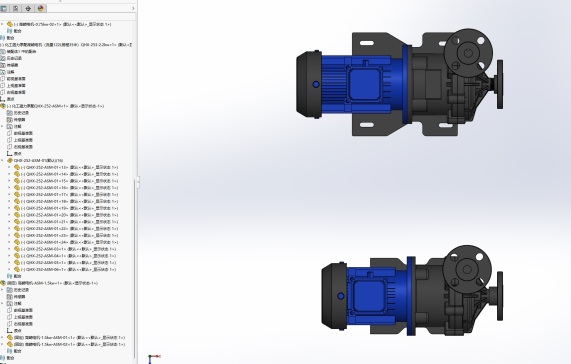Click the scrollbar thumb of the design tree
This screenshot has width=571, height=364.
135,268
